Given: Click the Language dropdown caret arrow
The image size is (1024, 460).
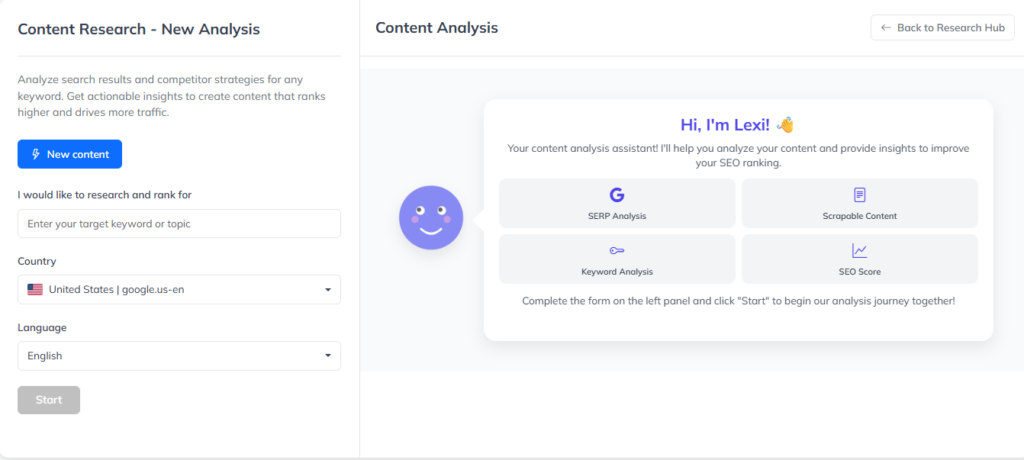Looking at the screenshot, I should pos(327,356).
